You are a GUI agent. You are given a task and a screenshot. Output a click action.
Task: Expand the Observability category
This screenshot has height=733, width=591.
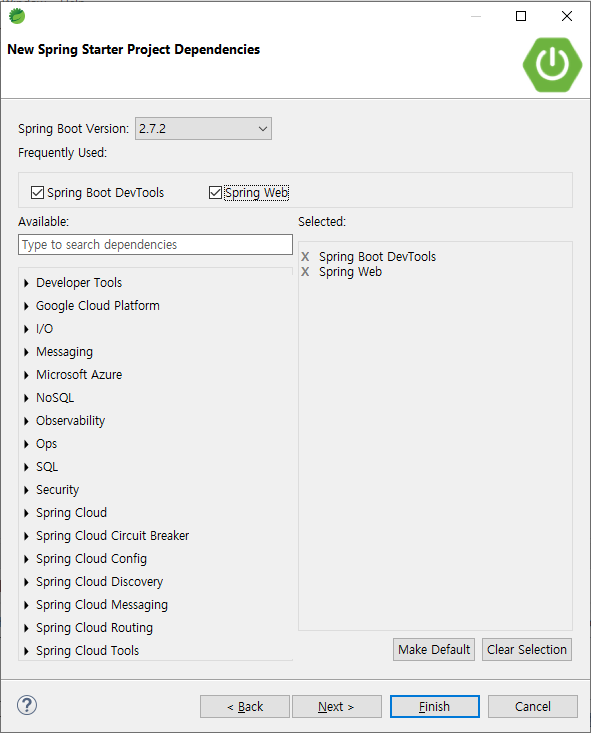point(26,421)
